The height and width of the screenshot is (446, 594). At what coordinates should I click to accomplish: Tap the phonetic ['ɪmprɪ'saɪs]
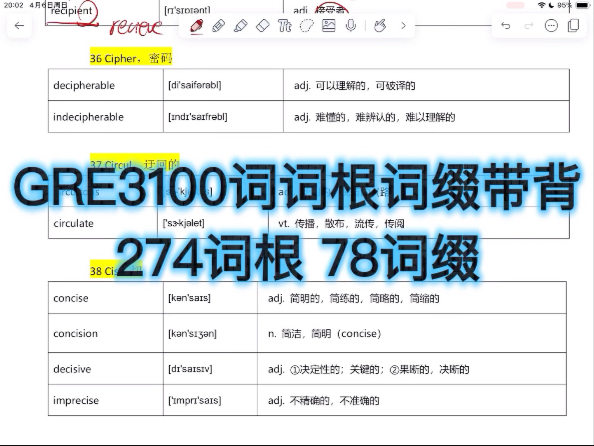pos(195,400)
